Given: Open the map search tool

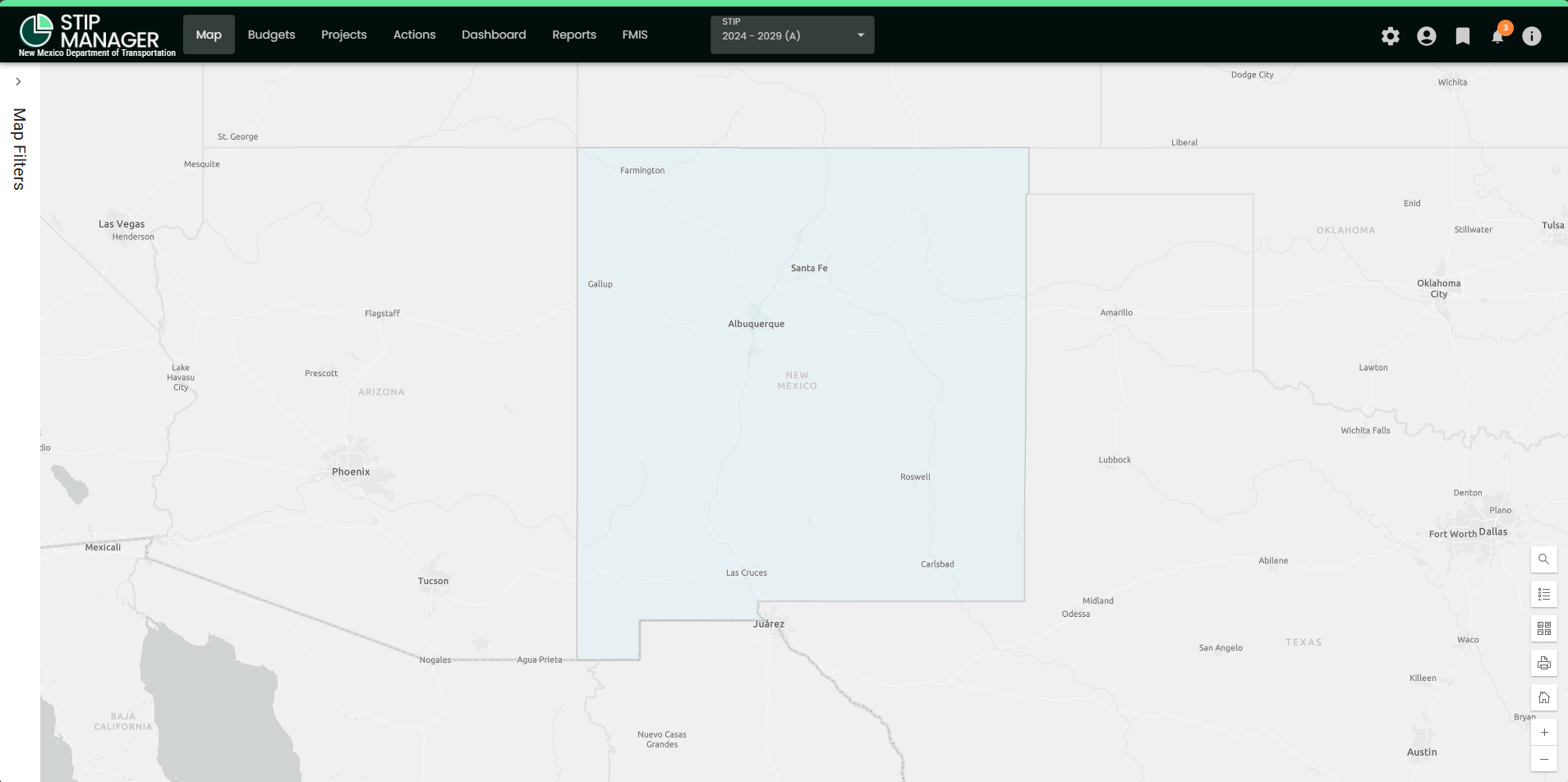Looking at the screenshot, I should pos(1544,559).
